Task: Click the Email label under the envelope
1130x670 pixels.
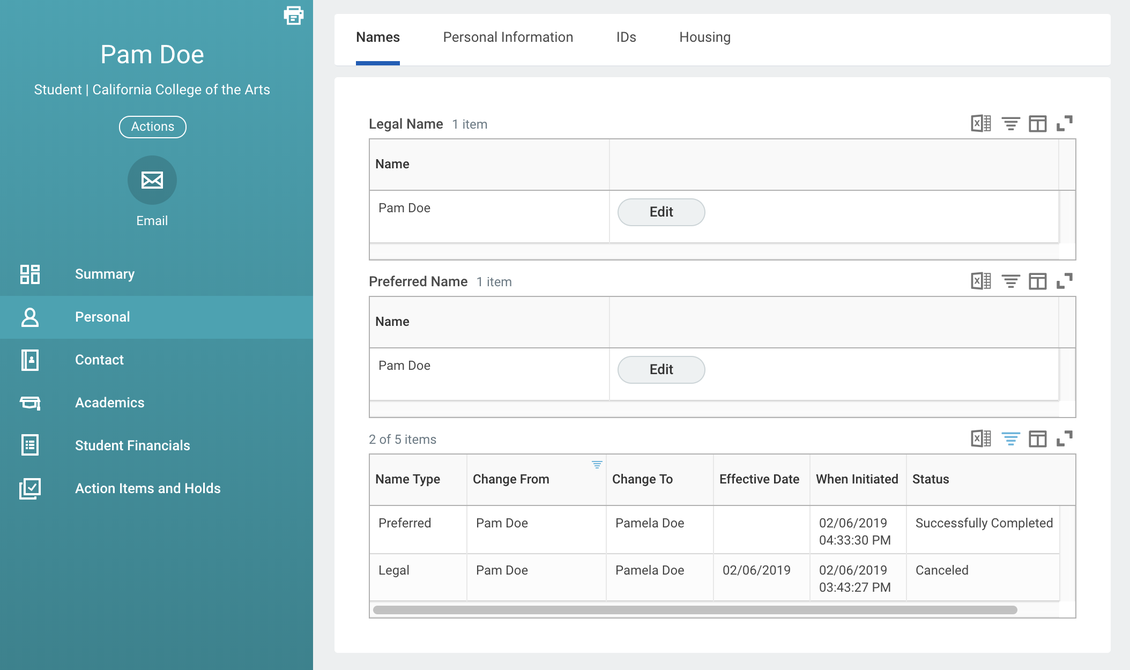Action: (x=152, y=221)
